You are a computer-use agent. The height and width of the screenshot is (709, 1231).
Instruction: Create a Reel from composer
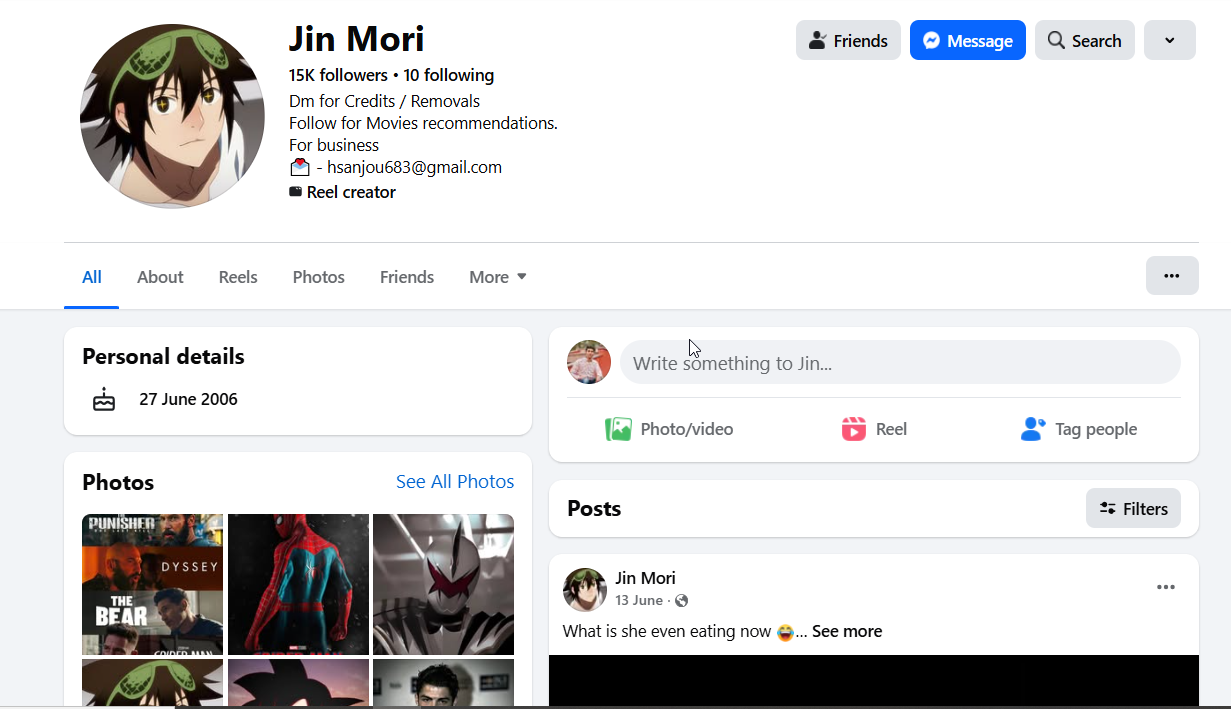click(x=874, y=429)
